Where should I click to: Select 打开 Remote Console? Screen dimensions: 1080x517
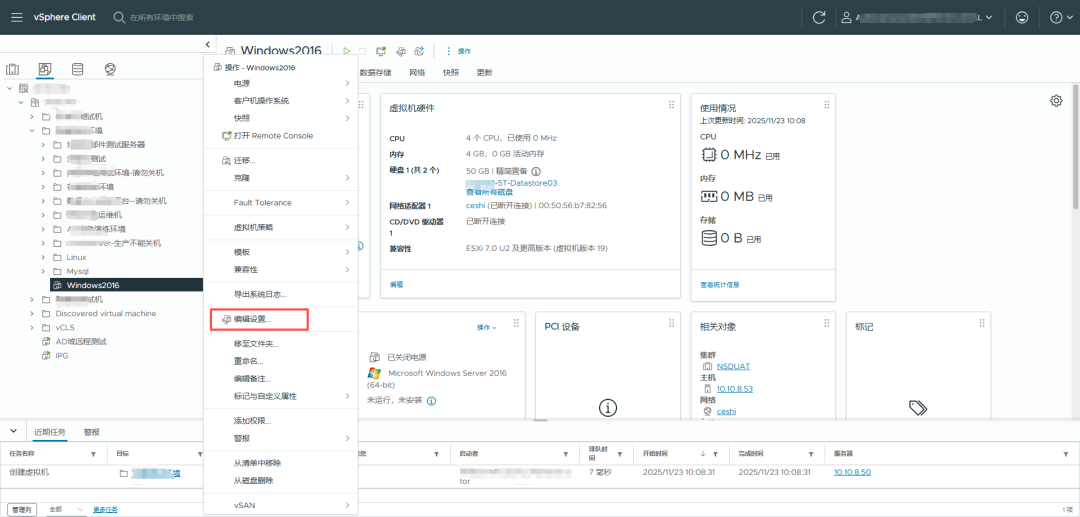coord(281,136)
